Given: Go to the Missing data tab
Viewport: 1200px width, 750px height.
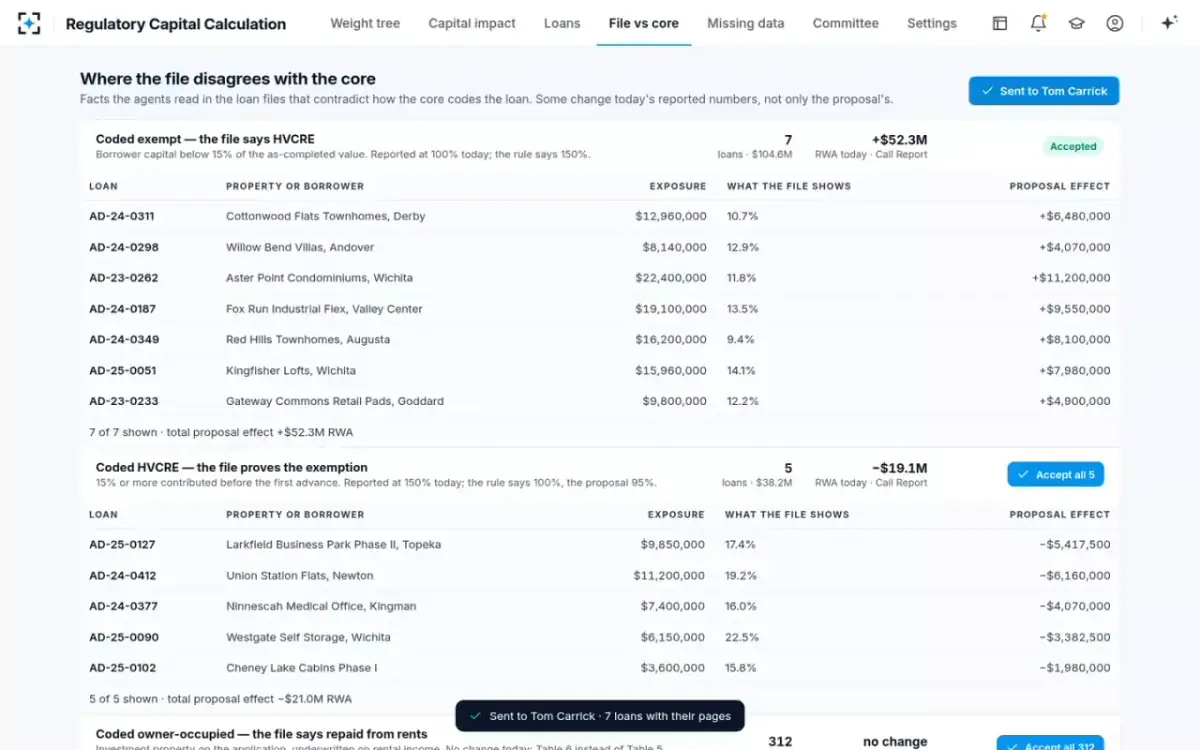Looking at the screenshot, I should coord(746,23).
